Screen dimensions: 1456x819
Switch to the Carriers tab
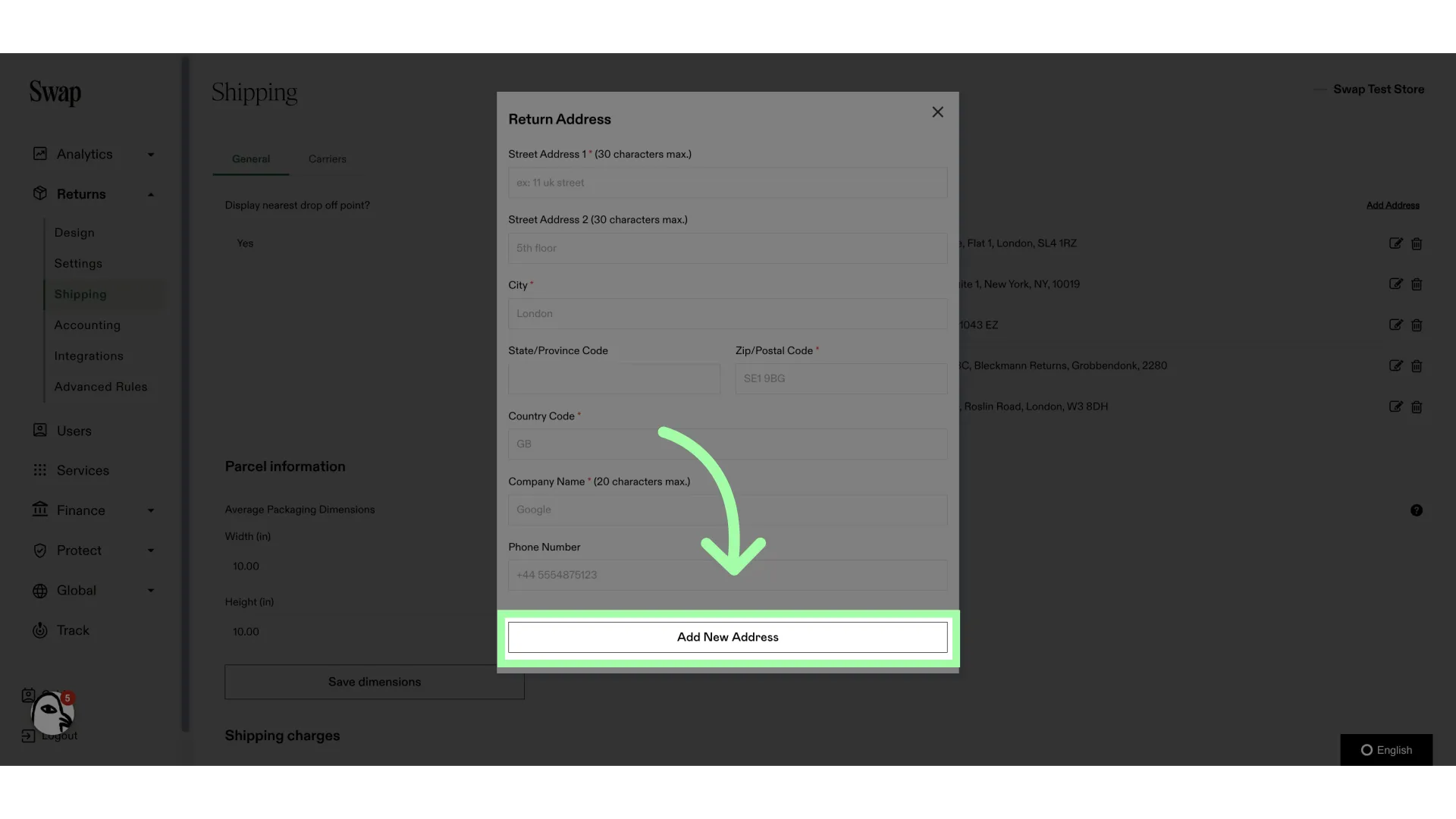pyautogui.click(x=328, y=159)
